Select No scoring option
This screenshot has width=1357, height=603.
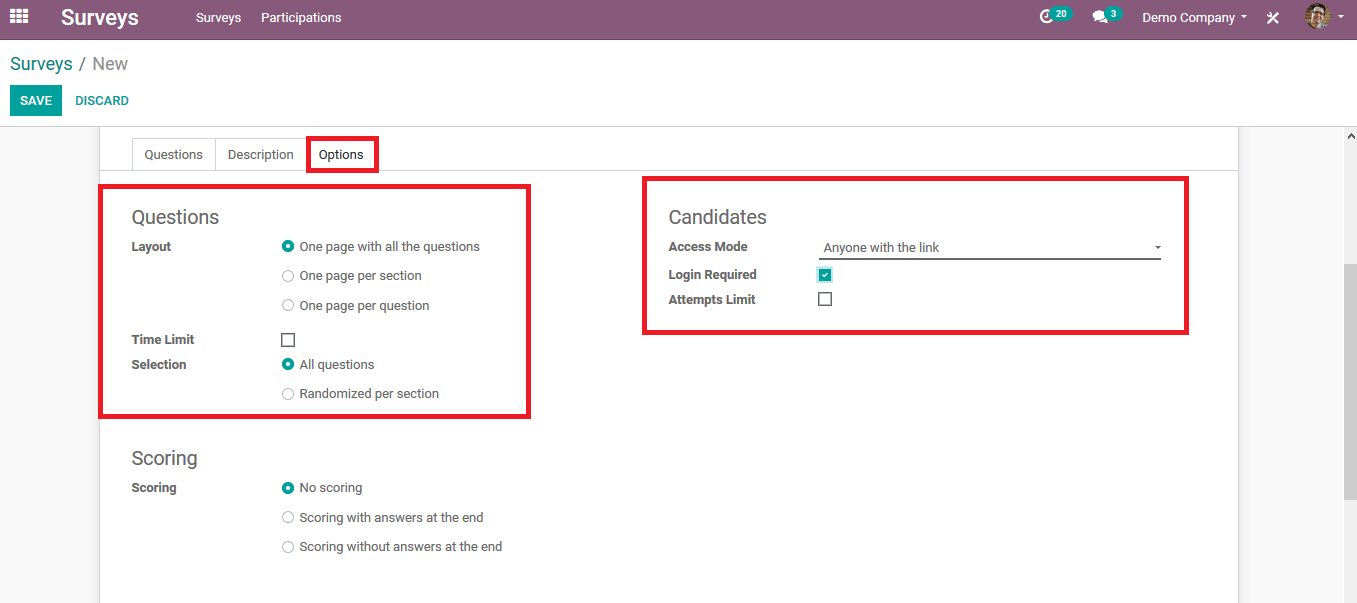288,488
